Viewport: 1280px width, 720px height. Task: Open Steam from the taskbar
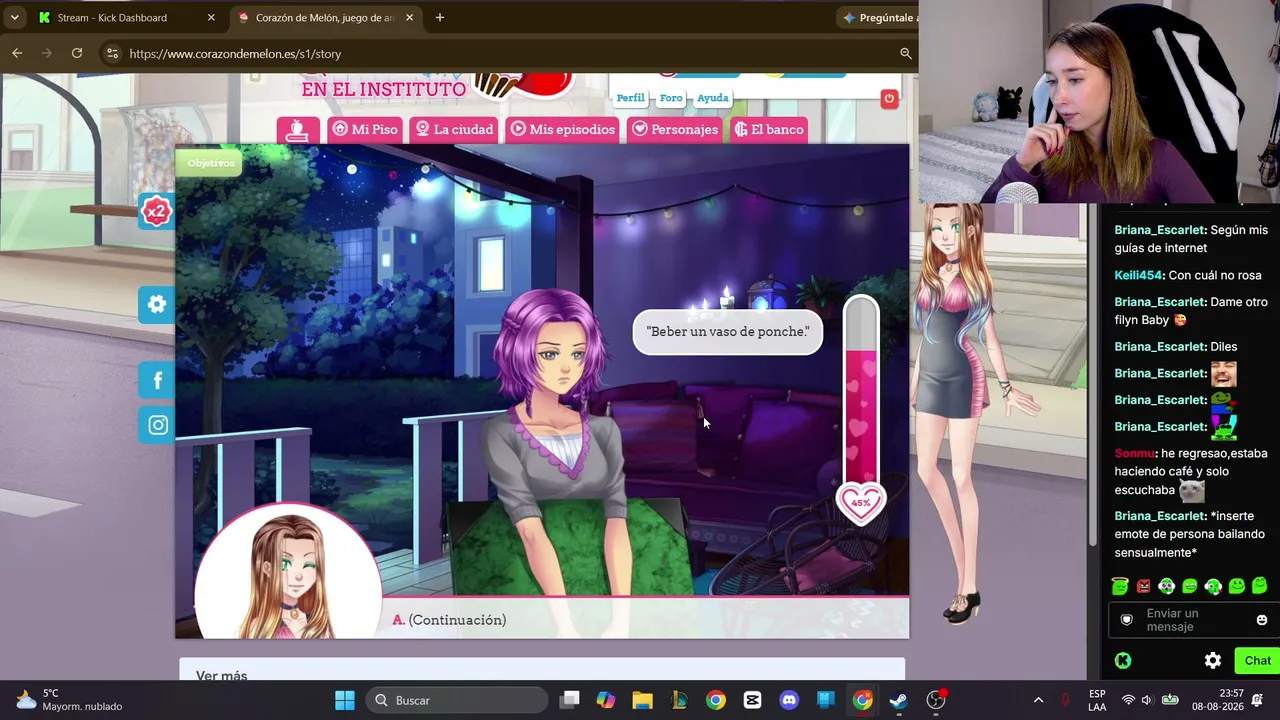point(899,700)
